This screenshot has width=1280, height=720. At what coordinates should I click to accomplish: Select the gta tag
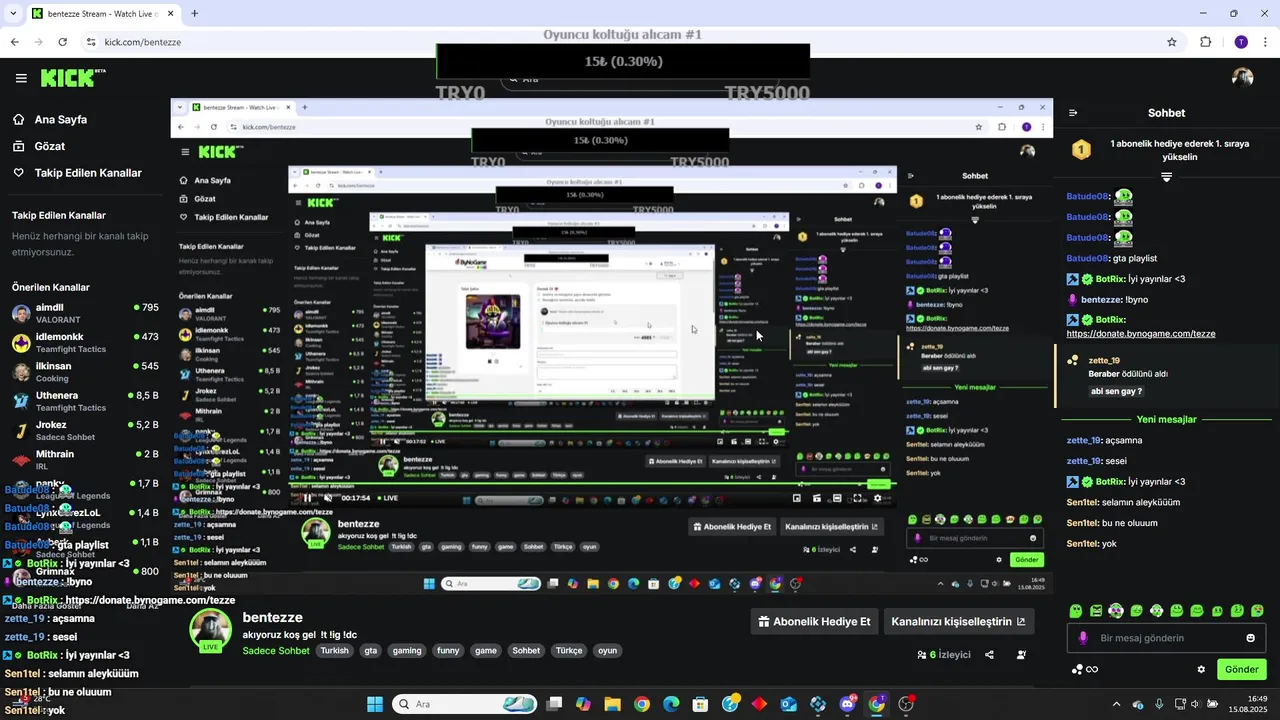tap(371, 651)
